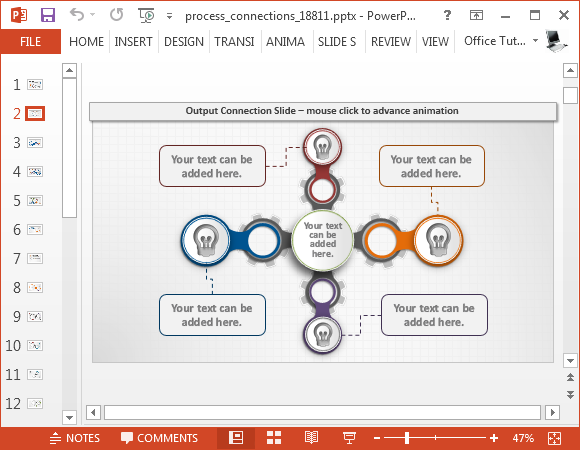Save the presentation with the floppy icon

(x=48, y=15)
